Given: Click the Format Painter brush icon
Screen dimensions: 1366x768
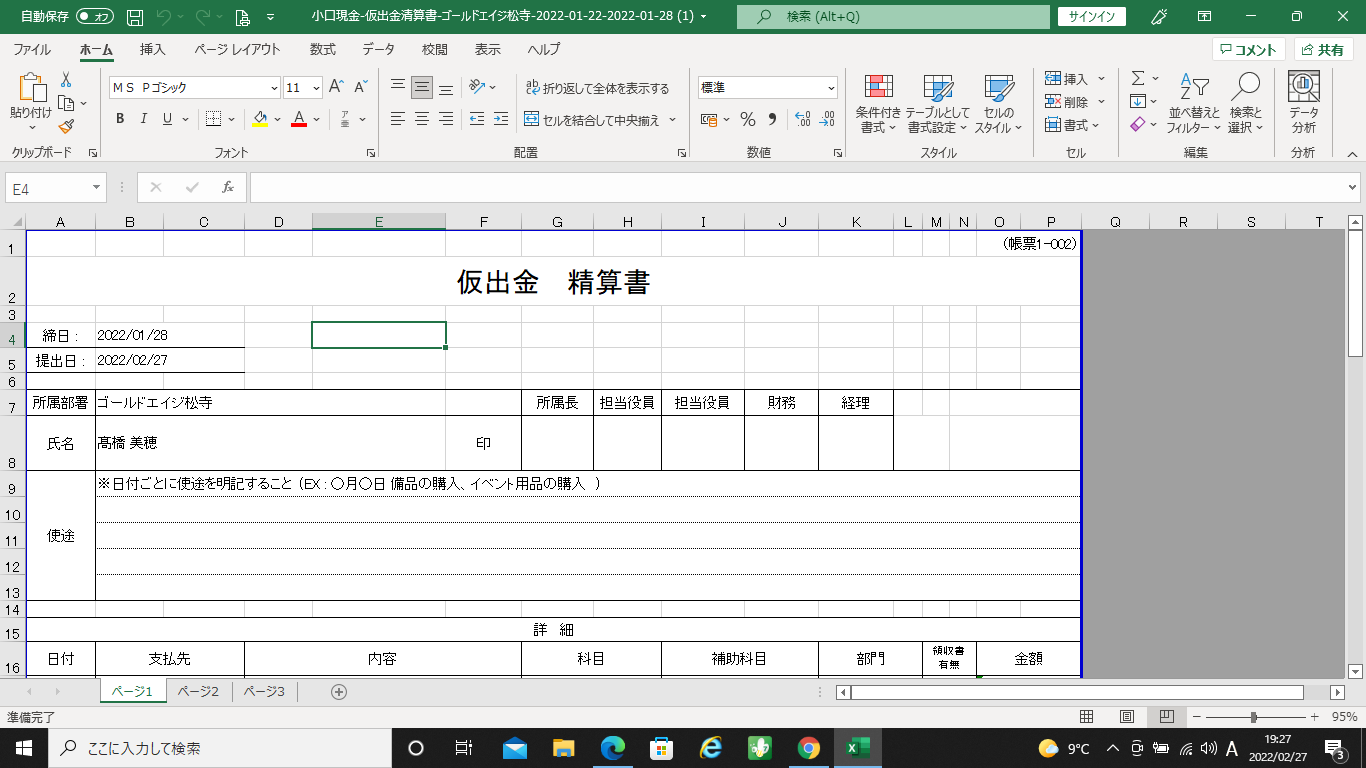Looking at the screenshot, I should (x=66, y=127).
